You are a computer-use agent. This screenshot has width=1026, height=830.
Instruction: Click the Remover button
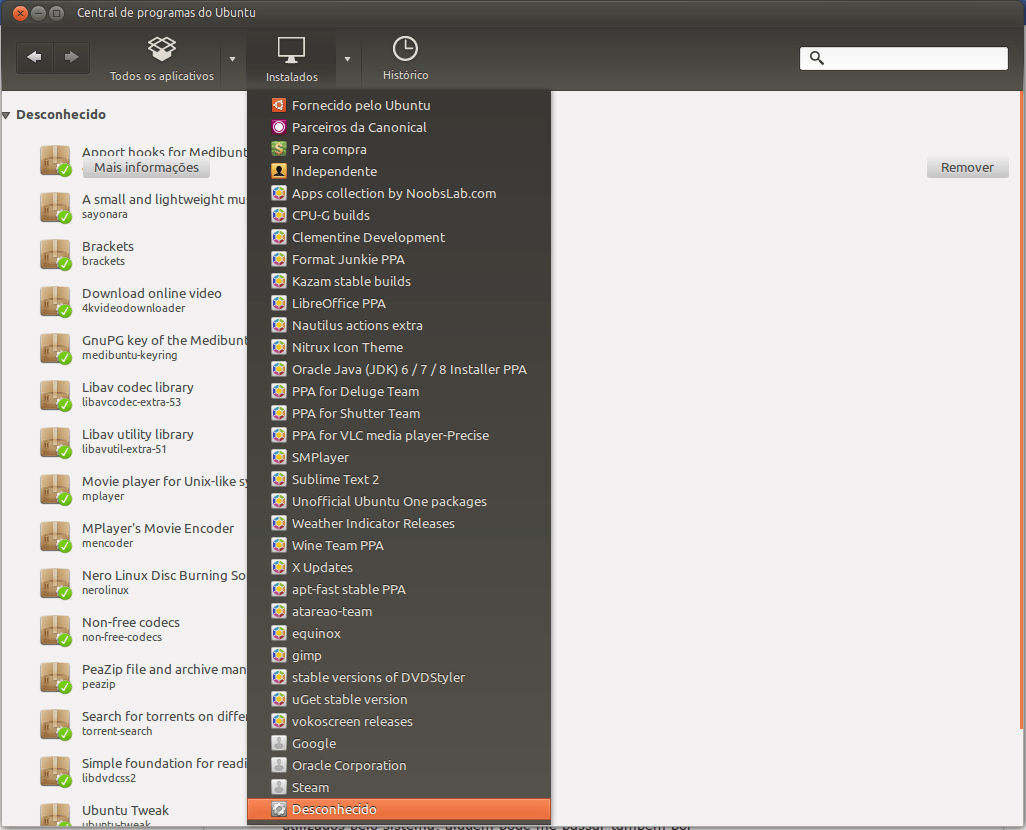point(967,168)
